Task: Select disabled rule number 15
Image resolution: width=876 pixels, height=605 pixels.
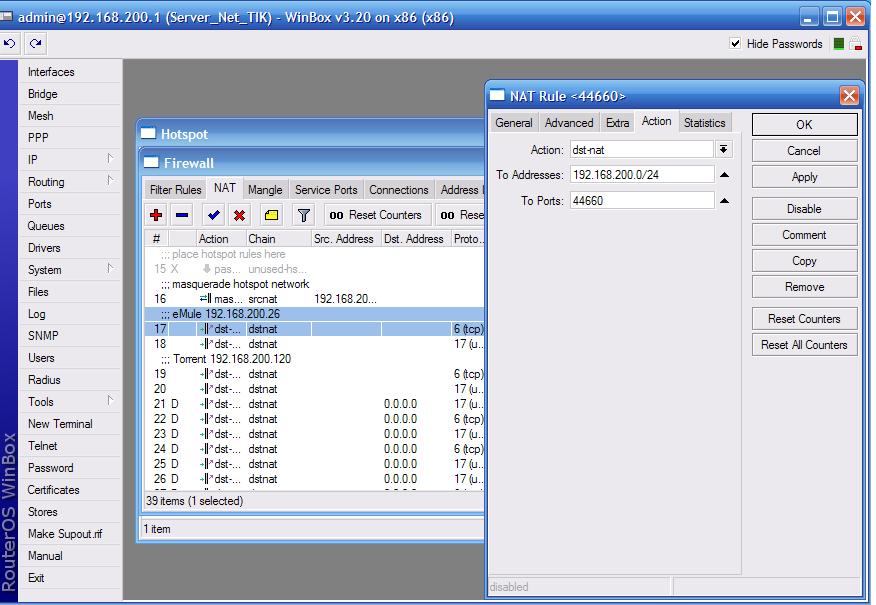Action: pyautogui.click(x=314, y=269)
